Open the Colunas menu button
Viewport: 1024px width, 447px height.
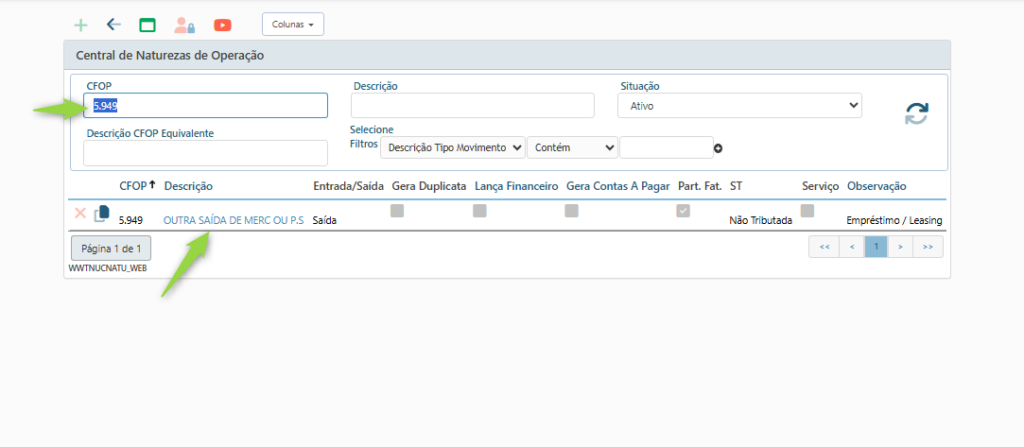(x=292, y=24)
